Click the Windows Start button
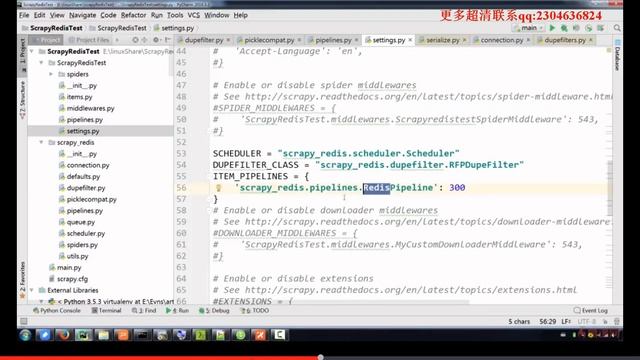This screenshot has height=360, width=640. click(x=25, y=335)
